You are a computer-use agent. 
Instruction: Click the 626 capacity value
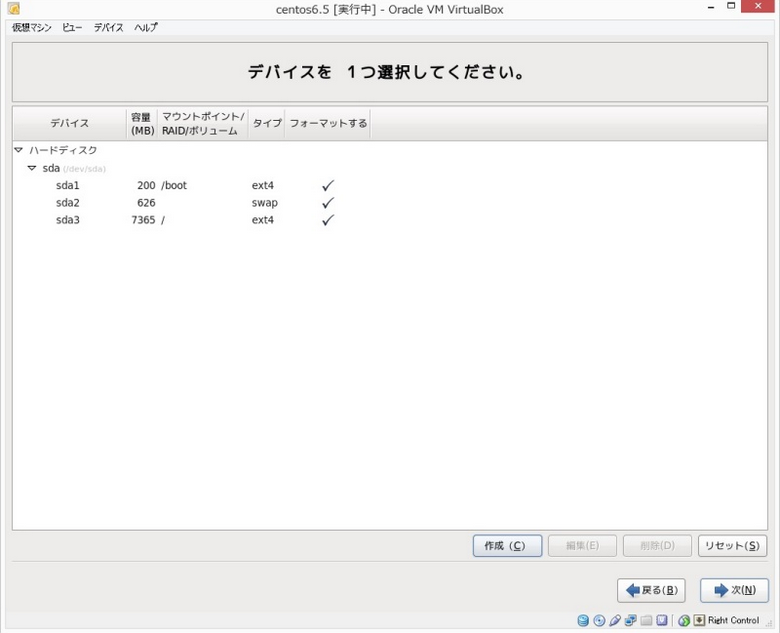(146, 203)
